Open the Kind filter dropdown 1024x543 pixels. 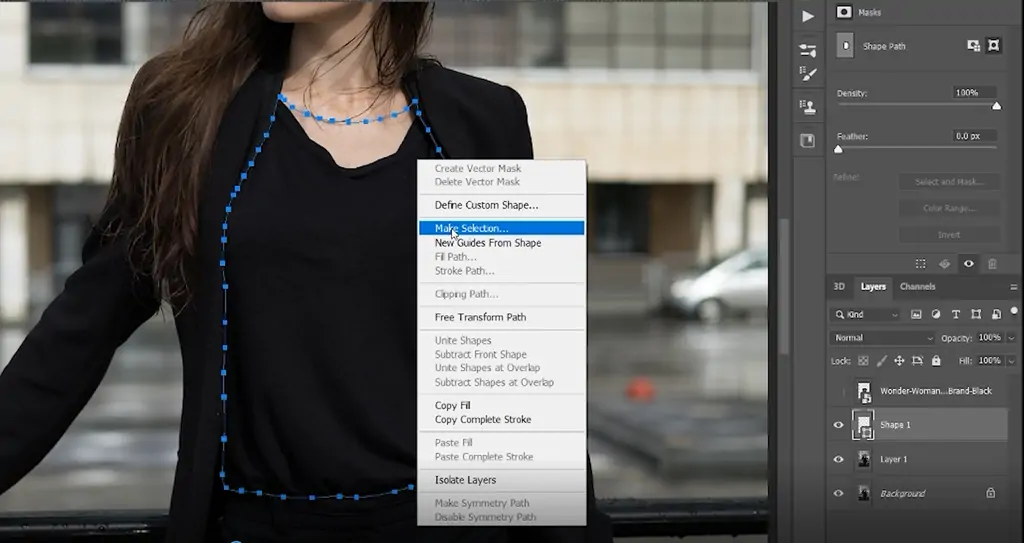tap(866, 314)
